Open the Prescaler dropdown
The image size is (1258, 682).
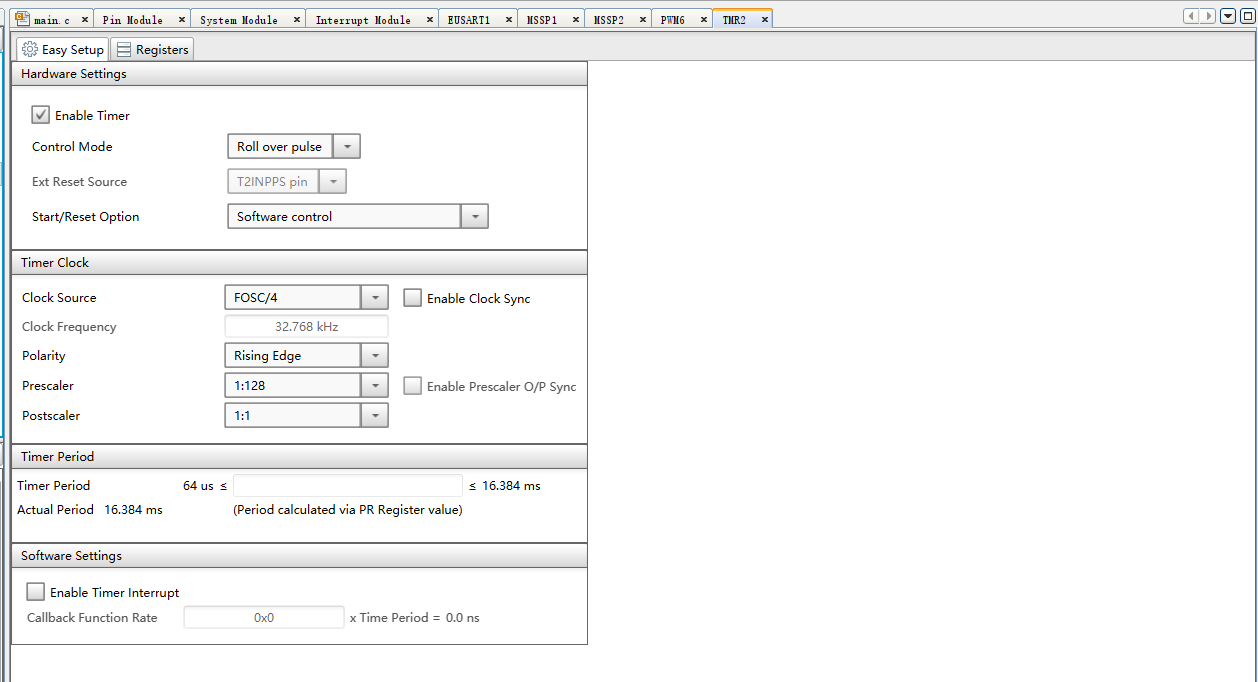tap(374, 385)
